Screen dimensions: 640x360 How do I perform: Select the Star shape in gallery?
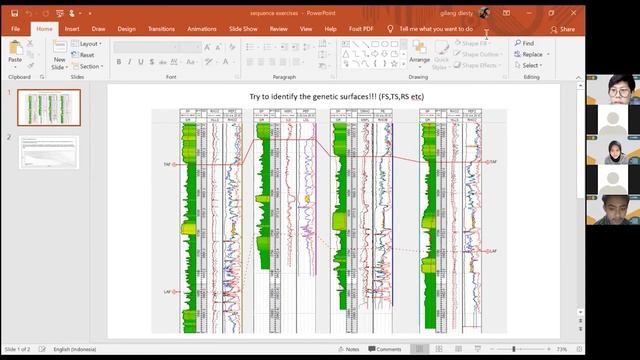pyautogui.click(x=394, y=64)
